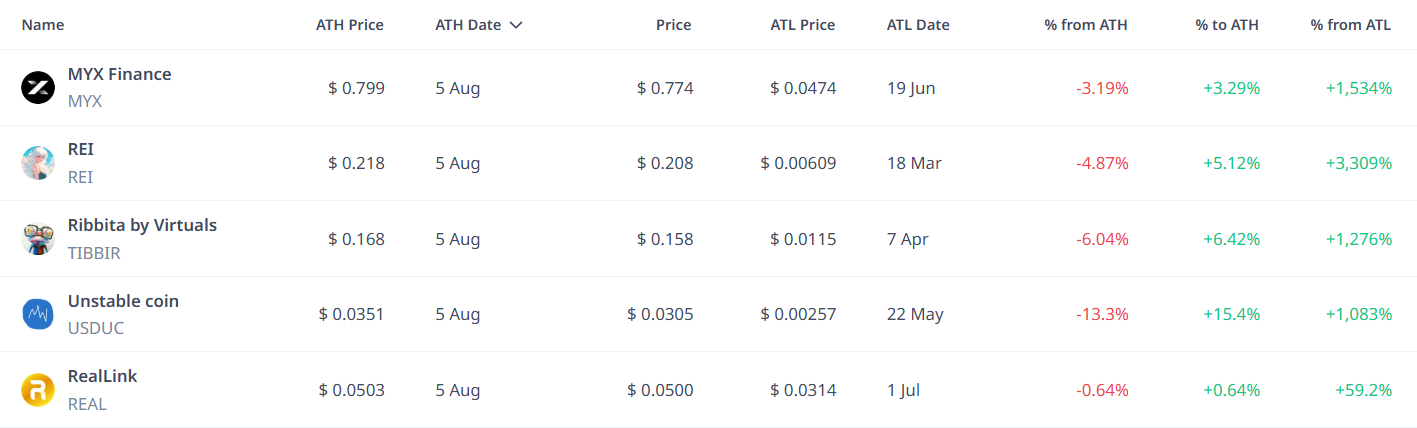Sort by % to ATH header
1417x428 pixels.
[1227, 25]
